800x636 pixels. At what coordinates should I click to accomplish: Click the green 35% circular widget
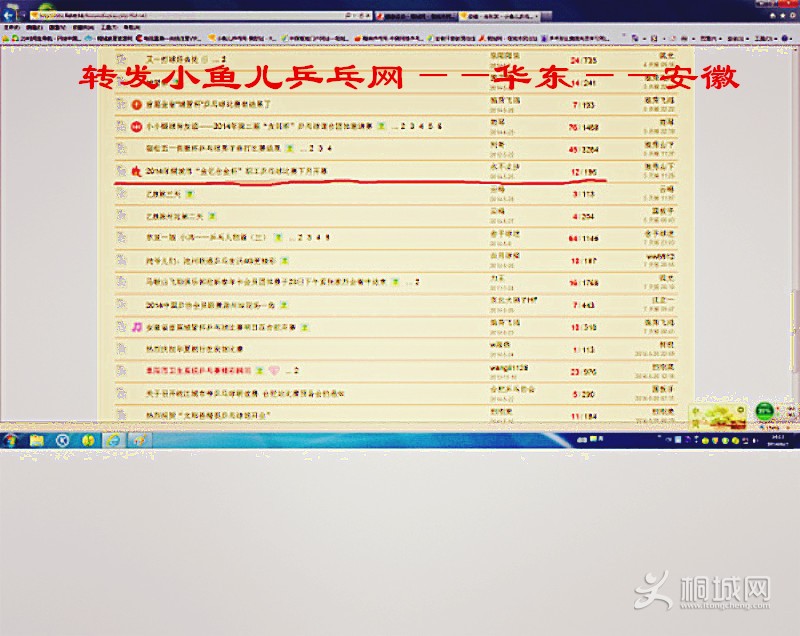(765, 410)
